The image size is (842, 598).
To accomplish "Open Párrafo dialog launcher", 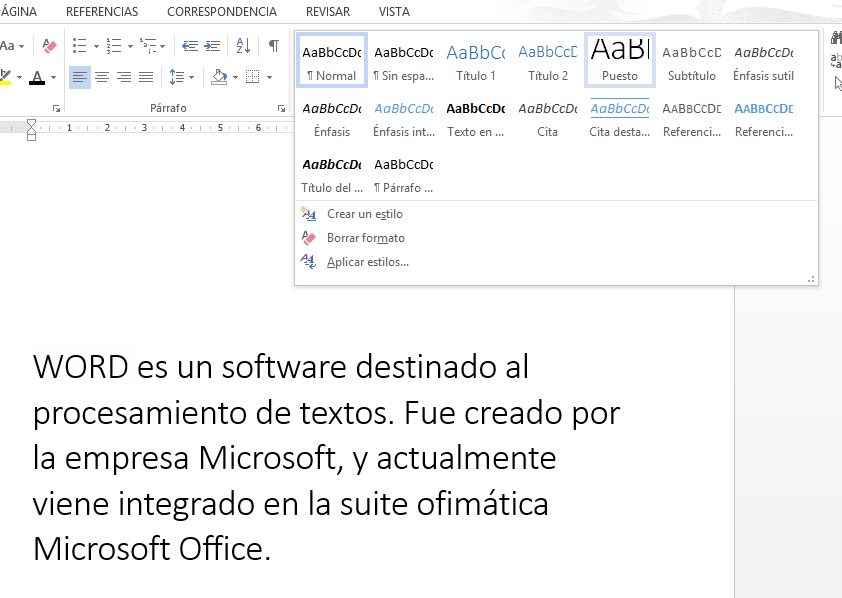I will [281, 108].
